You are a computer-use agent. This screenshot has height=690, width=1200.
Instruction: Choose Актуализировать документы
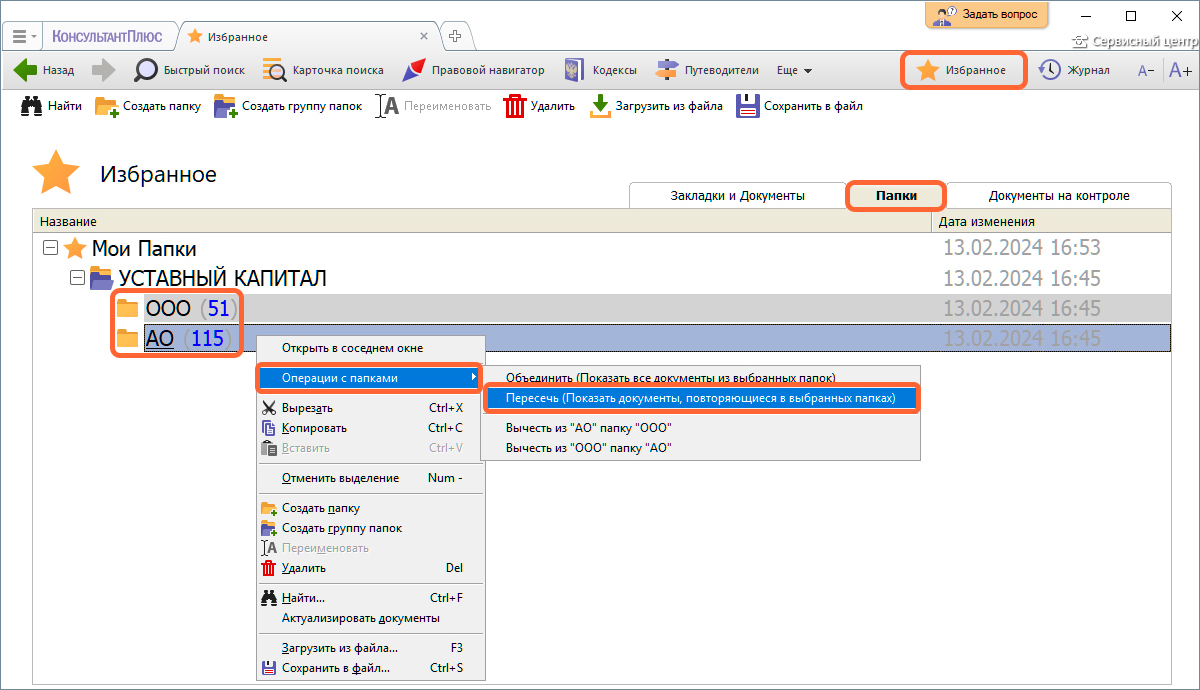coord(370,618)
